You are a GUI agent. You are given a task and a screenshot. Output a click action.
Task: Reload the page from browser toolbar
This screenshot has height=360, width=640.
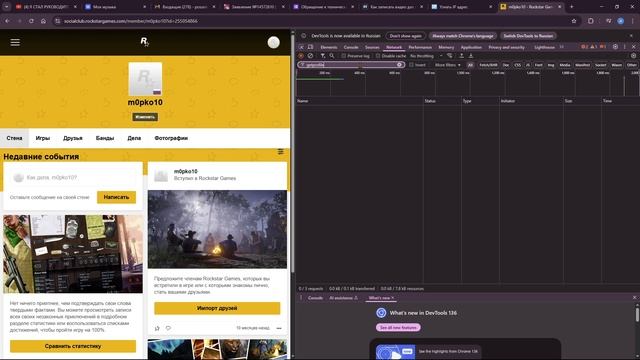(31, 21)
